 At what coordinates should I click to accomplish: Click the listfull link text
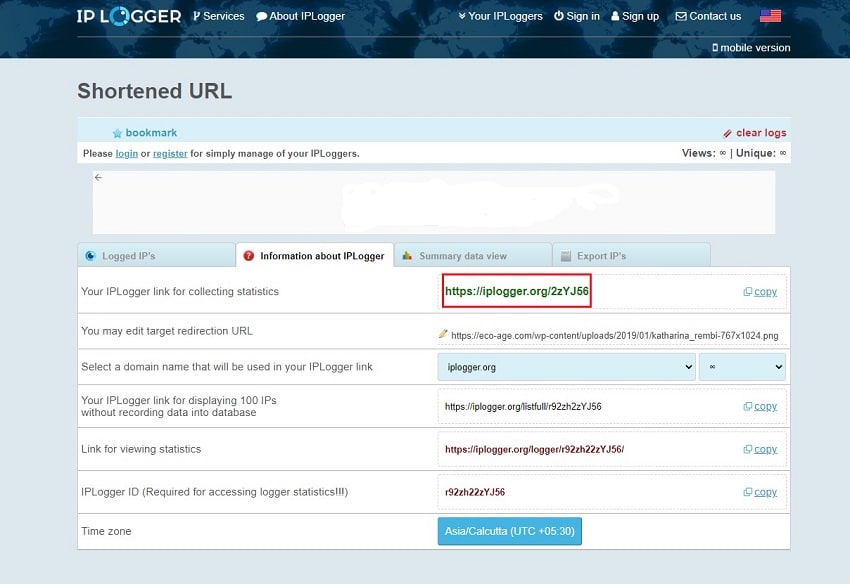pyautogui.click(x=523, y=407)
